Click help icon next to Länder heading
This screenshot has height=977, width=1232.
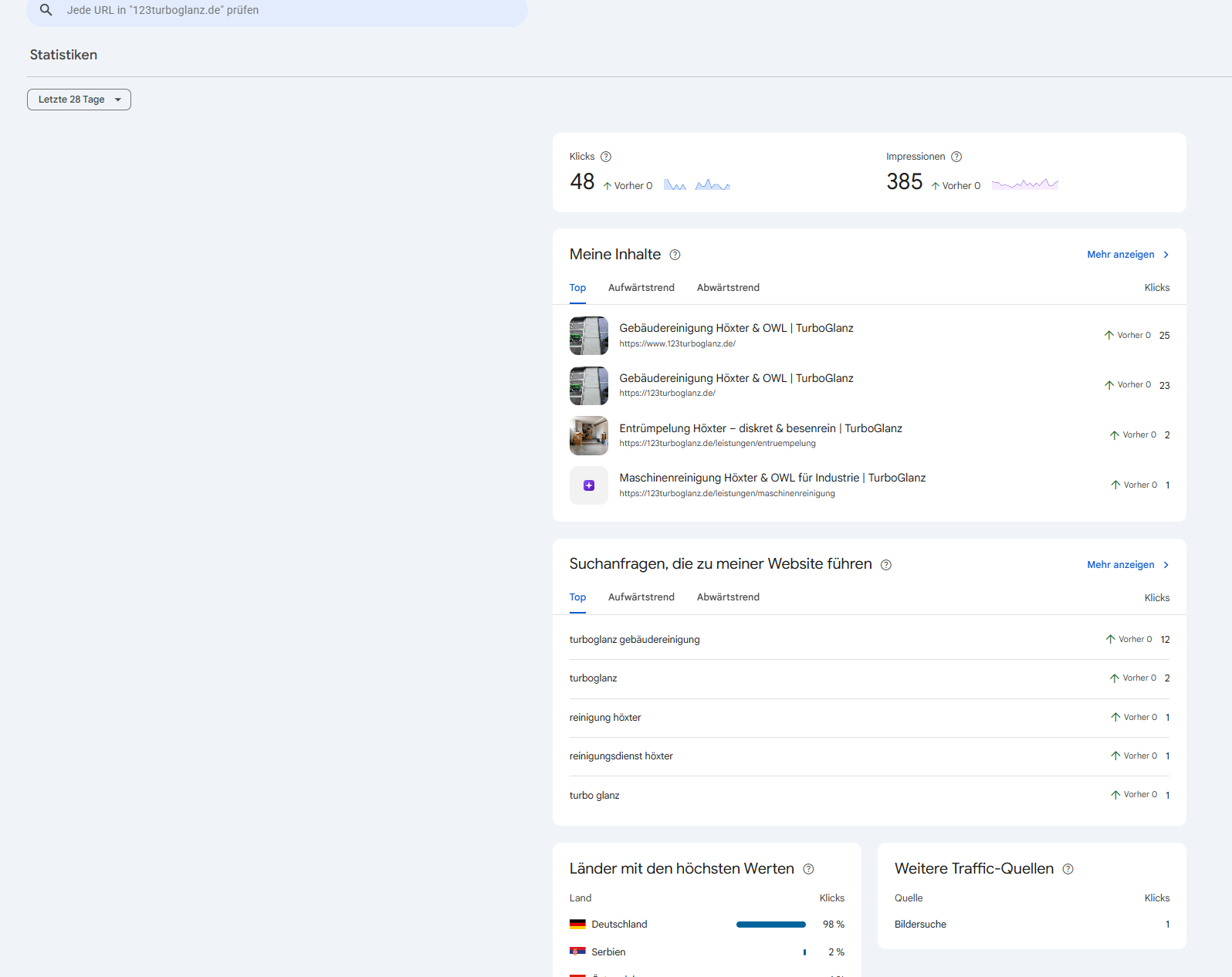pos(808,869)
